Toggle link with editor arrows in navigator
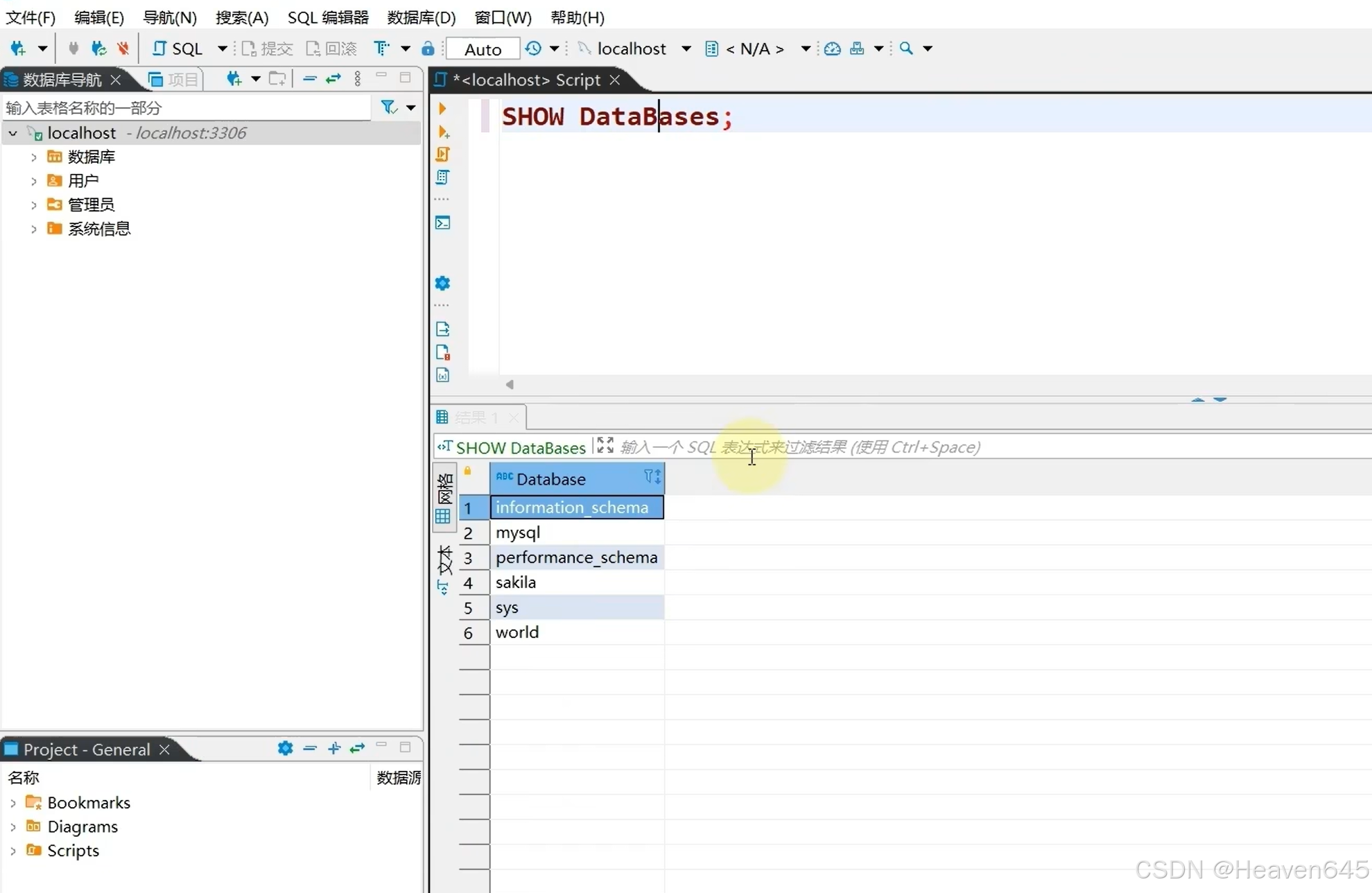Viewport: 1372px width, 893px height. (333, 79)
